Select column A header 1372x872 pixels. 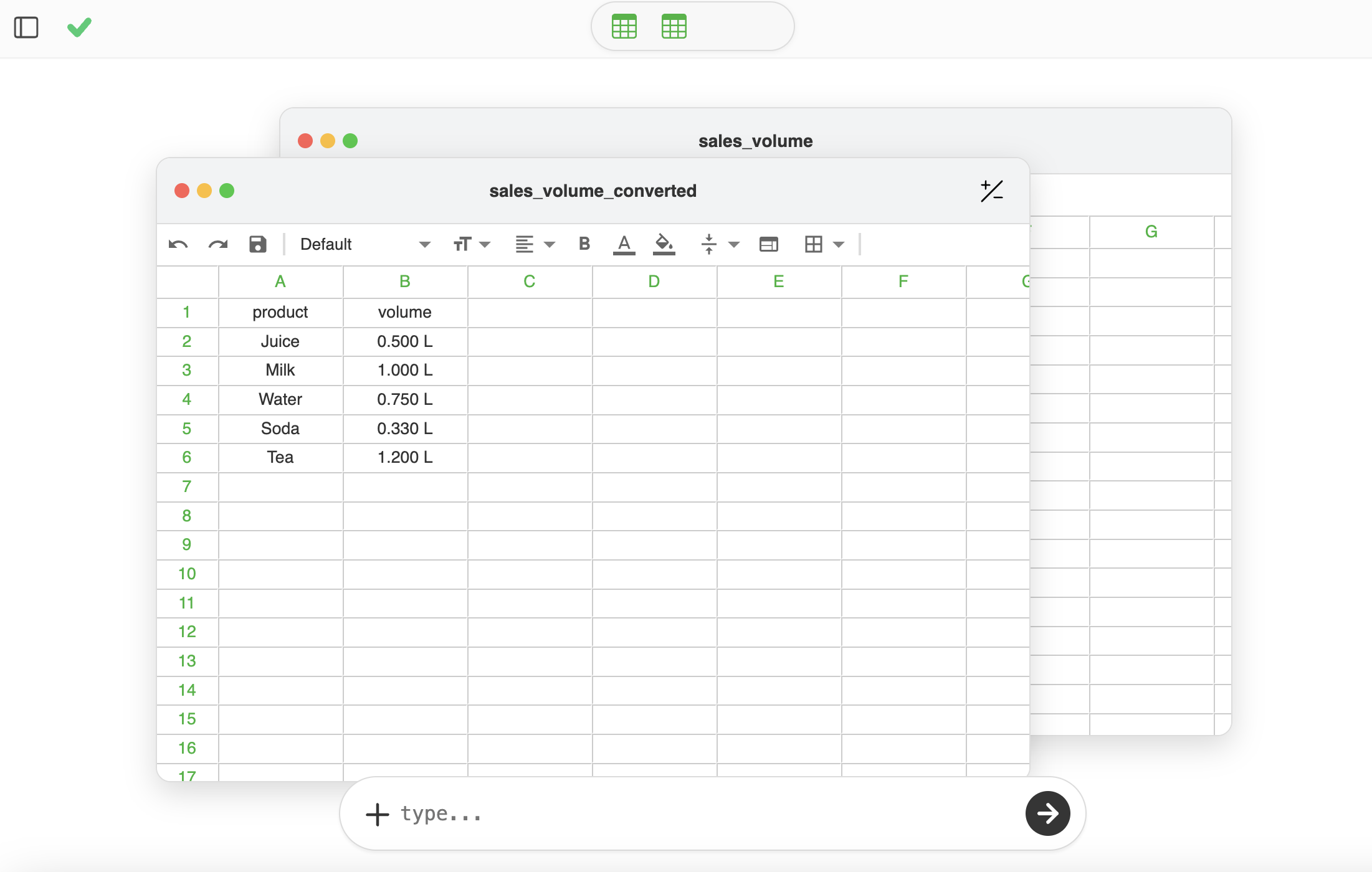coord(280,282)
